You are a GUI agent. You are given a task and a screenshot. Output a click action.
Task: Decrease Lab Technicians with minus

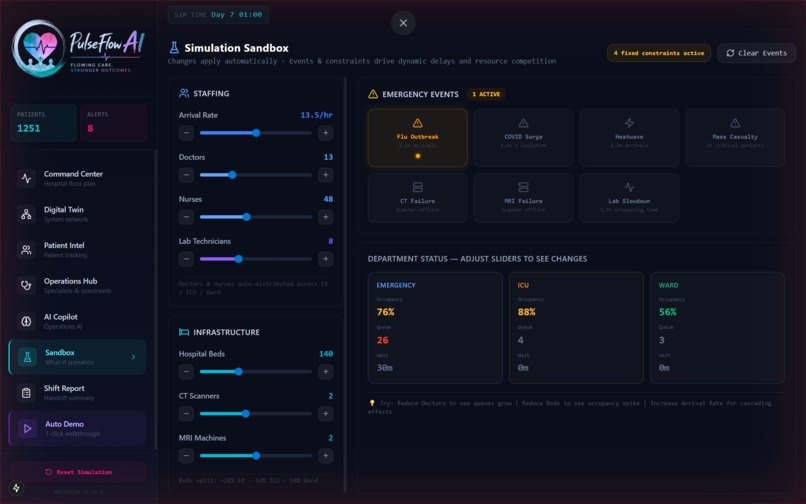point(186,259)
